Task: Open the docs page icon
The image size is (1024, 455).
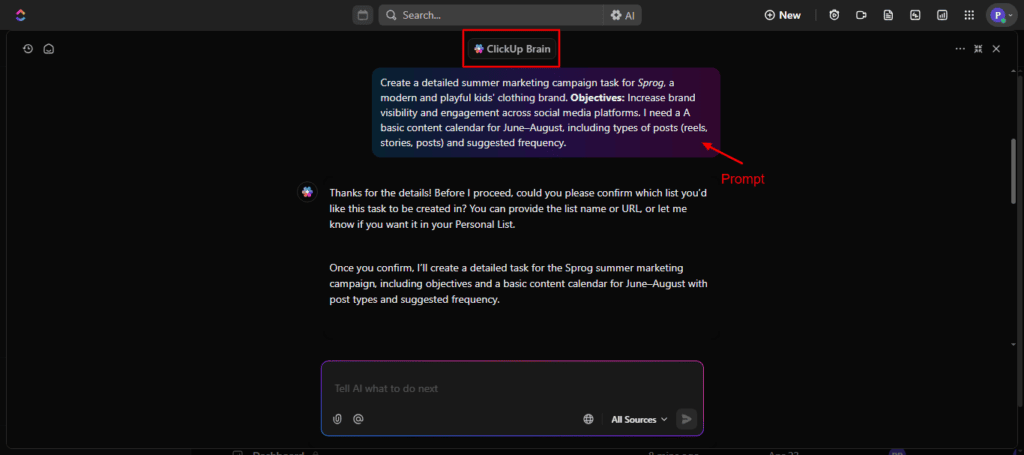Action: coord(888,15)
